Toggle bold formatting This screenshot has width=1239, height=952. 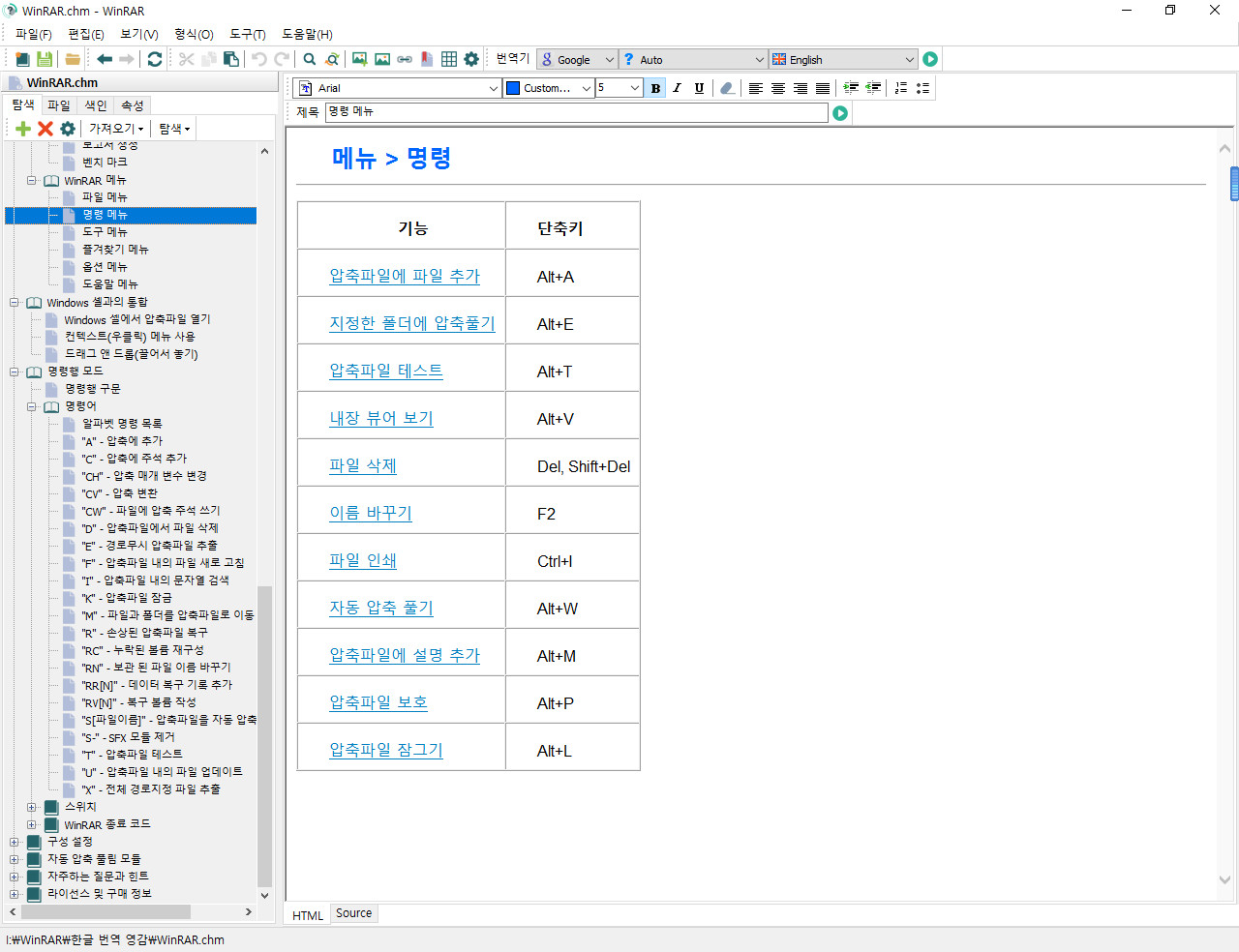coord(655,88)
